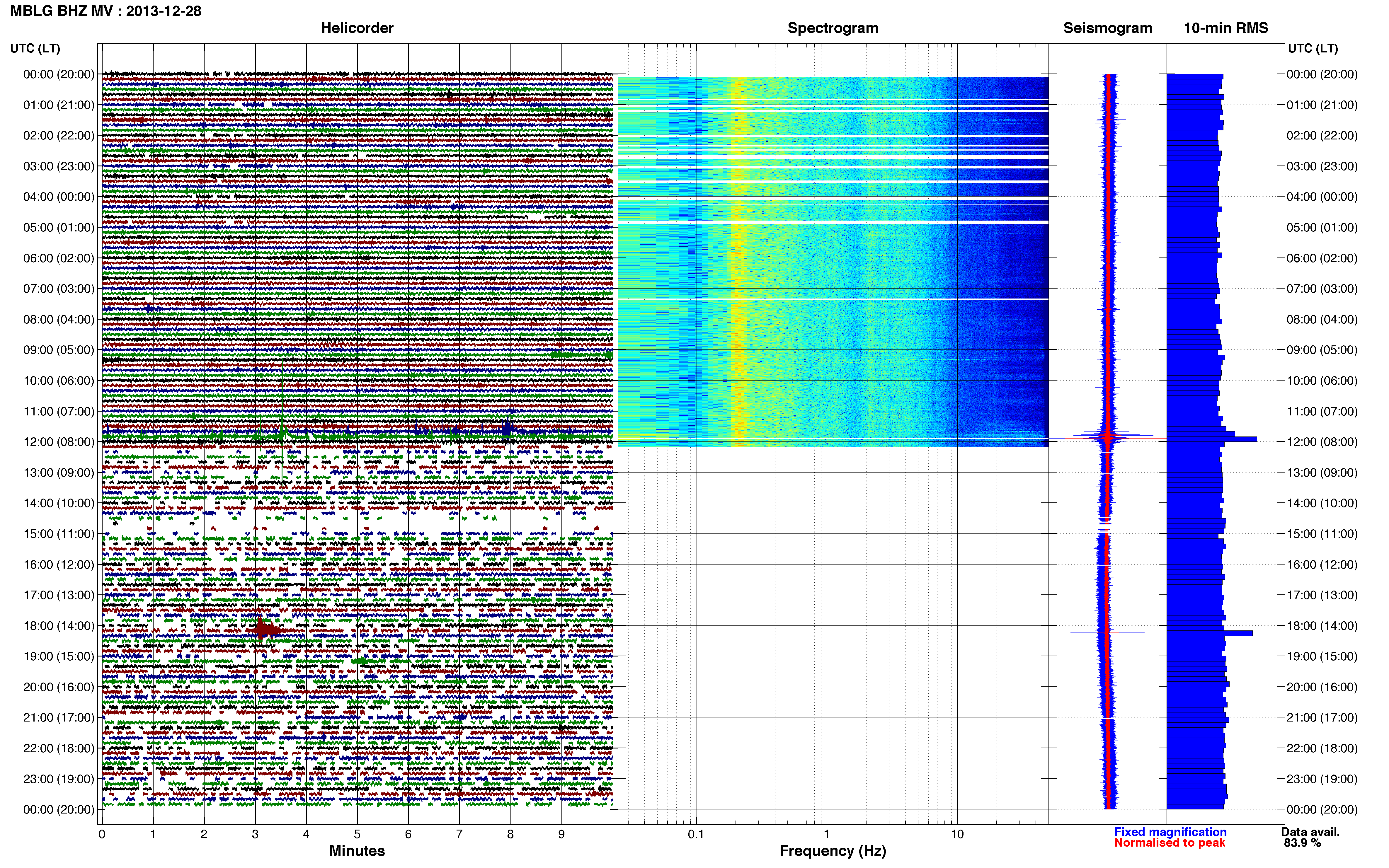
Task: Click the tall green spike on the helicorder near 11:00
Action: pyautogui.click(x=282, y=425)
